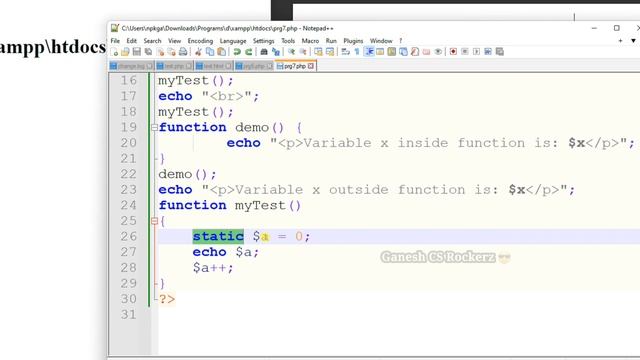This screenshot has width=640, height=360.
Task: Click the Save All toolbar icon
Action: (x=148, y=52)
